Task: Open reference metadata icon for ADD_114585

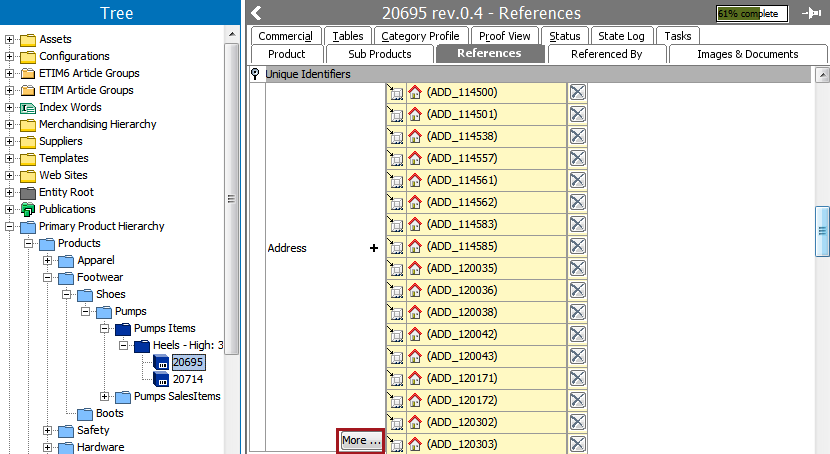Action: click(x=395, y=246)
